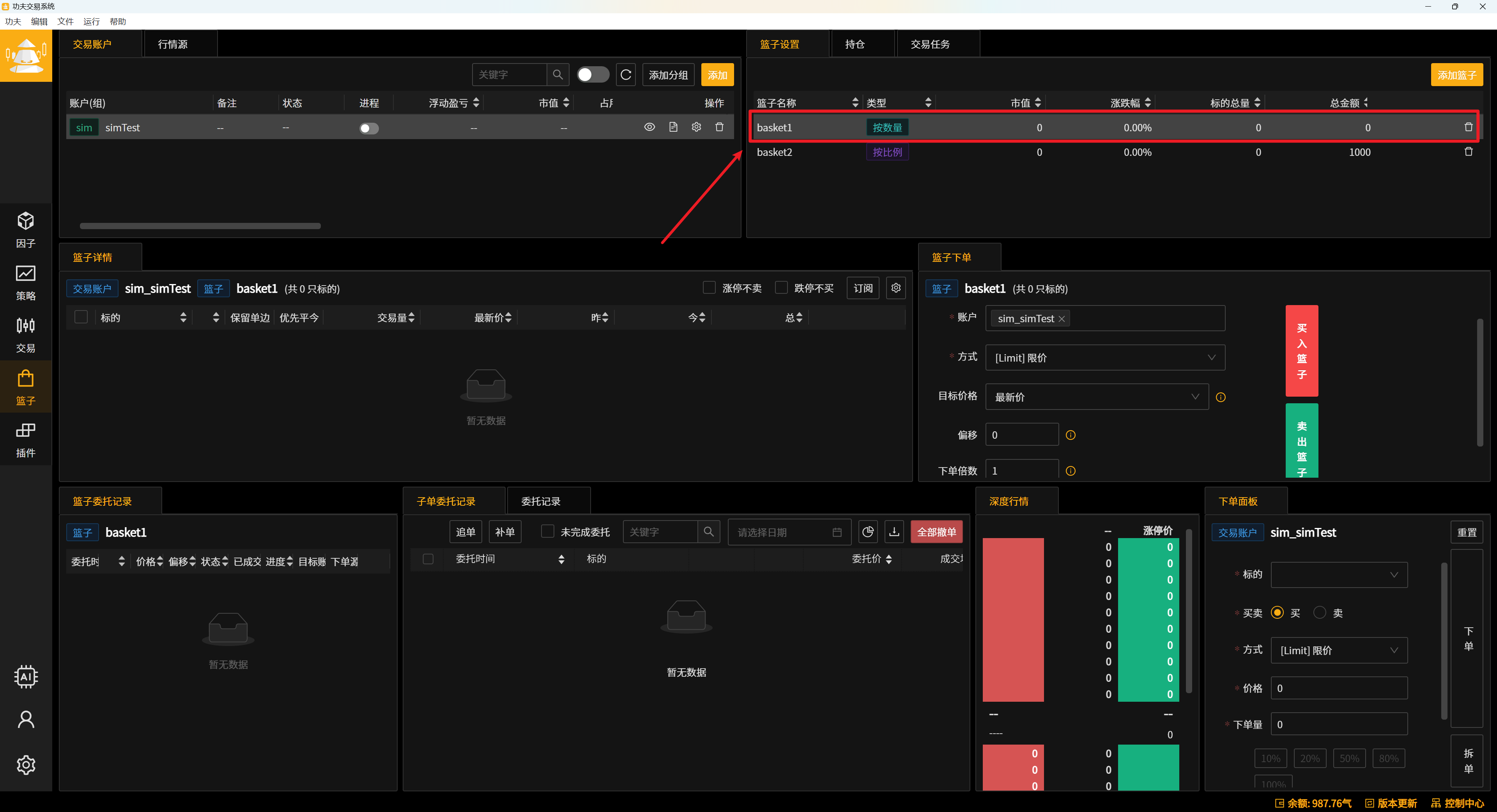1497x812 pixels.
Task: Show info tooltip next to 下单倍数
Action: (1071, 471)
